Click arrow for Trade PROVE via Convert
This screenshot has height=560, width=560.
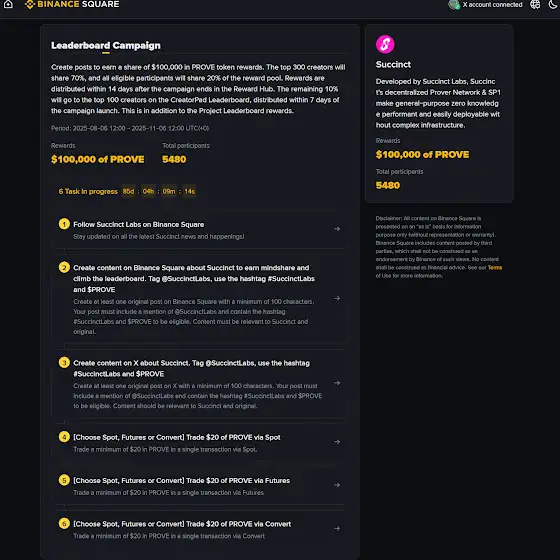(x=337, y=528)
